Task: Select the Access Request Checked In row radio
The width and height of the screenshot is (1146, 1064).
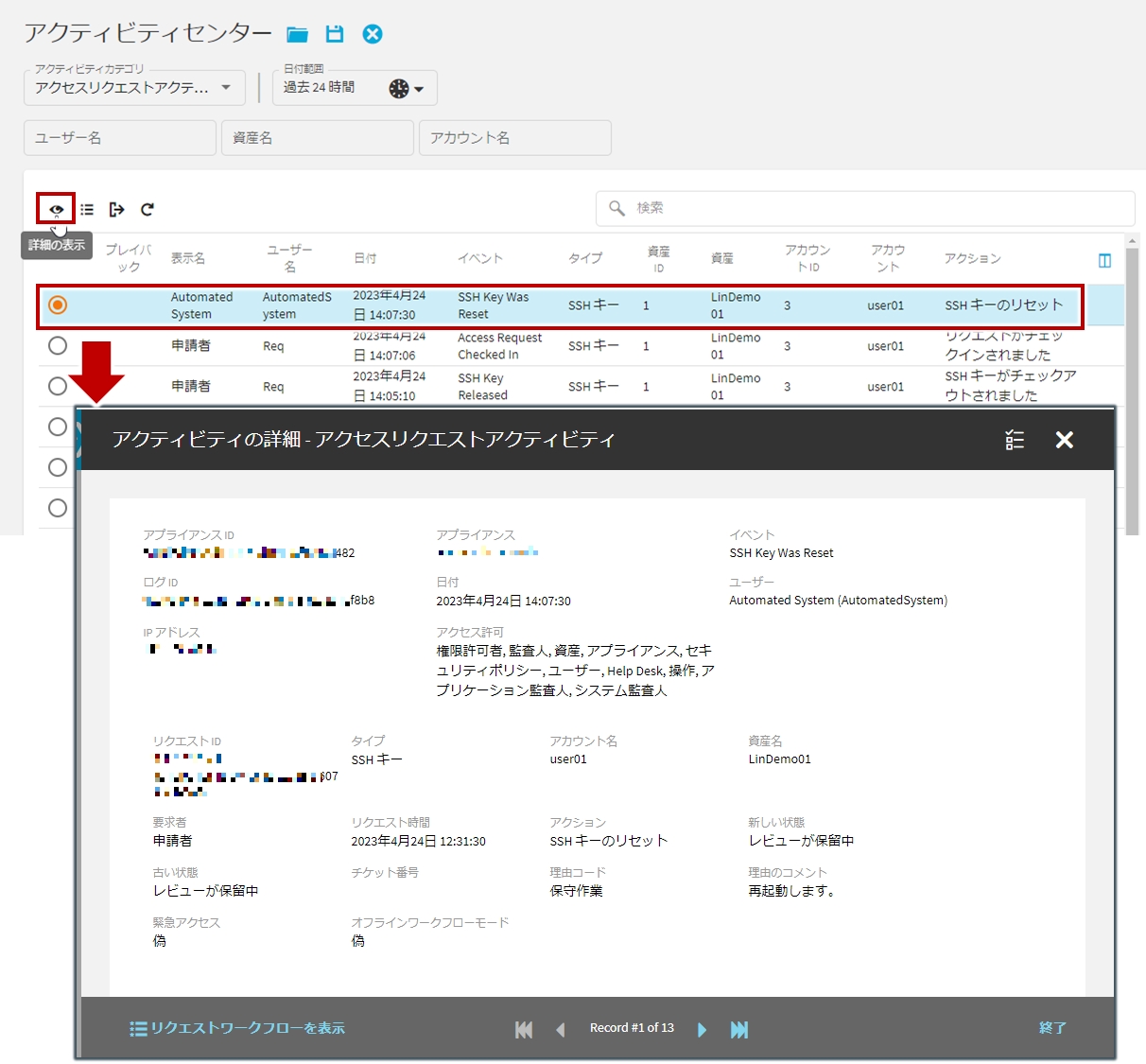Action: pos(58,345)
